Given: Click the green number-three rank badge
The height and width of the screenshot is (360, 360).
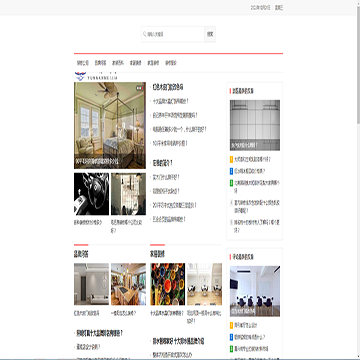Looking at the screenshot, I should (232, 183).
